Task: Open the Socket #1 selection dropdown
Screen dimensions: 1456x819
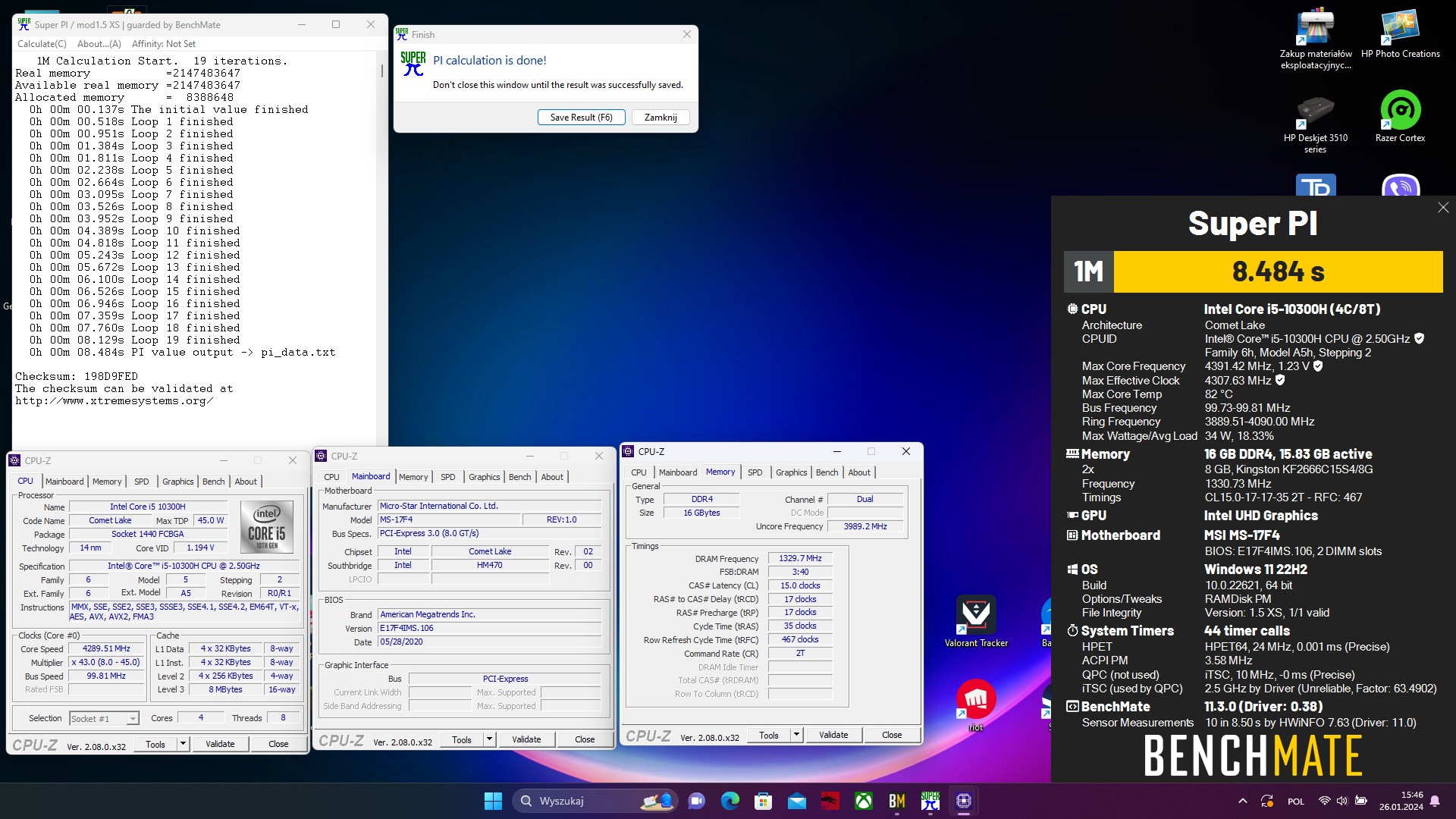Action: tap(104, 718)
